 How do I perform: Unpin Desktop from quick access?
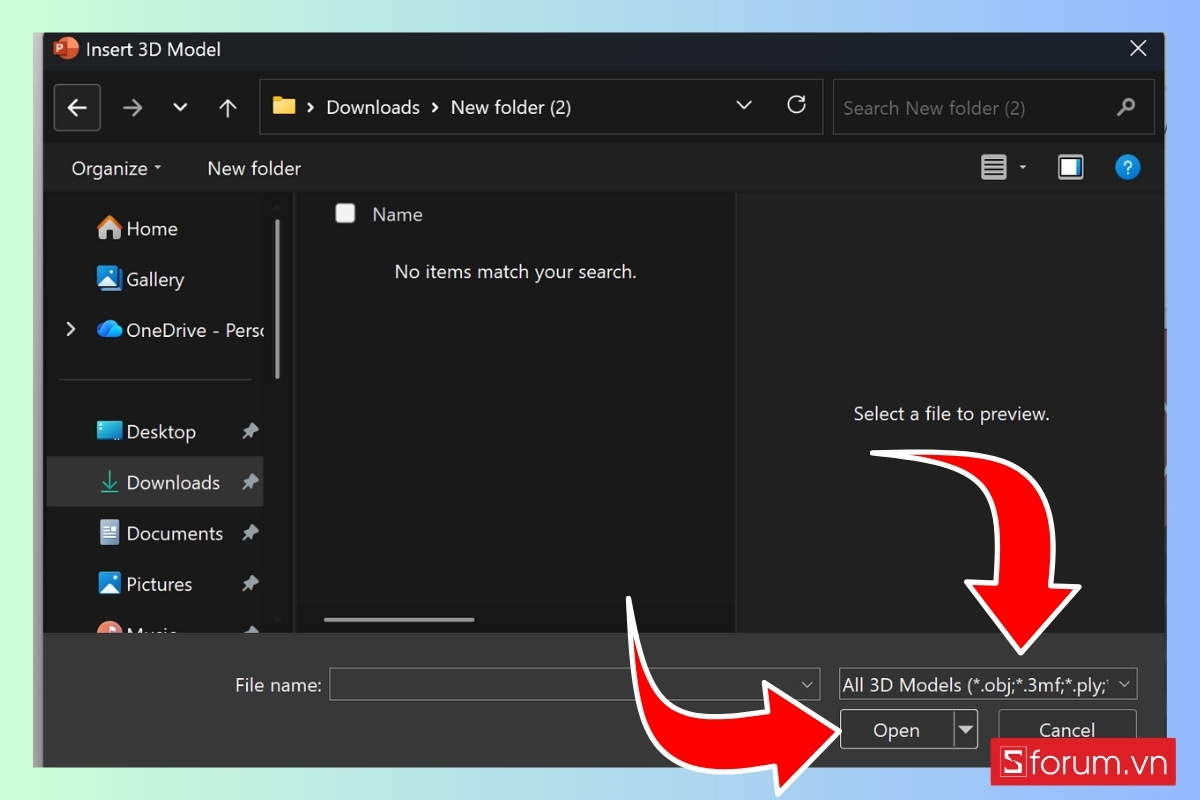click(249, 431)
